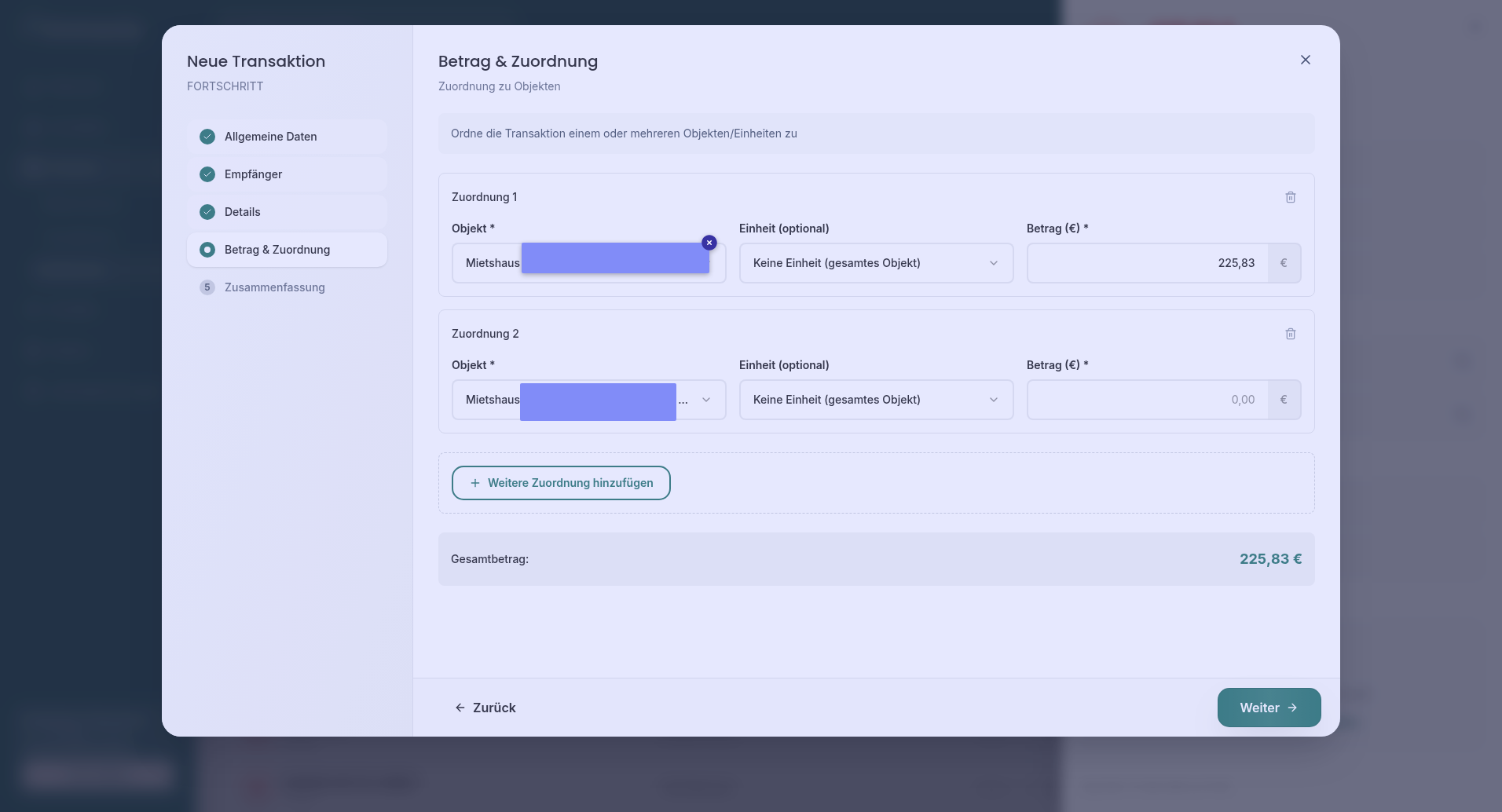This screenshot has width=1502, height=812.
Task: Close the Neue Transaktion dialog
Action: click(1306, 60)
